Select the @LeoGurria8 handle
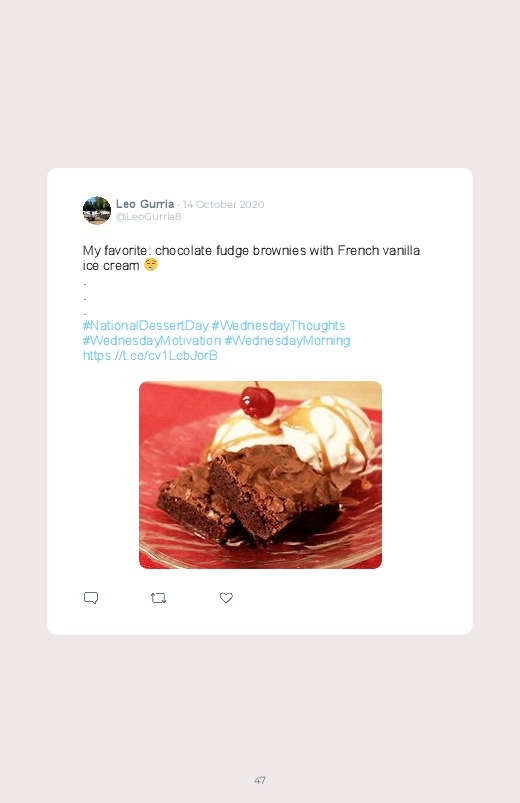Viewport: 520px width, 803px height. (149, 217)
